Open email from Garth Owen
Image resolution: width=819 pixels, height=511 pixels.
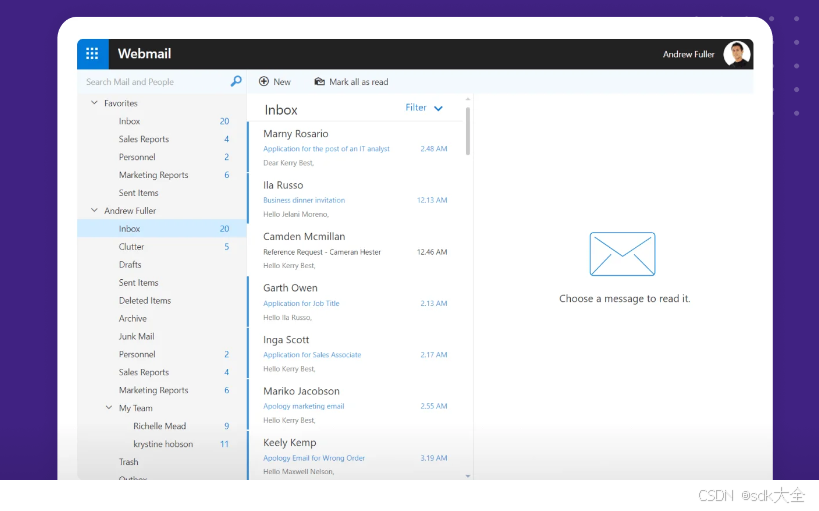coord(355,301)
